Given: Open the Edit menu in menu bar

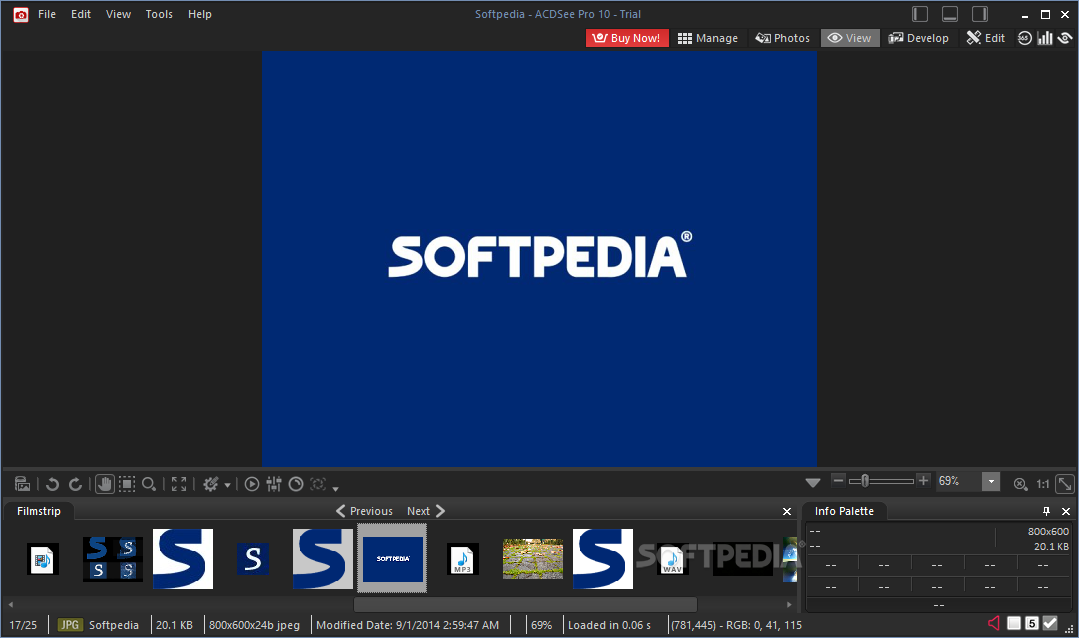Looking at the screenshot, I should coord(81,14).
